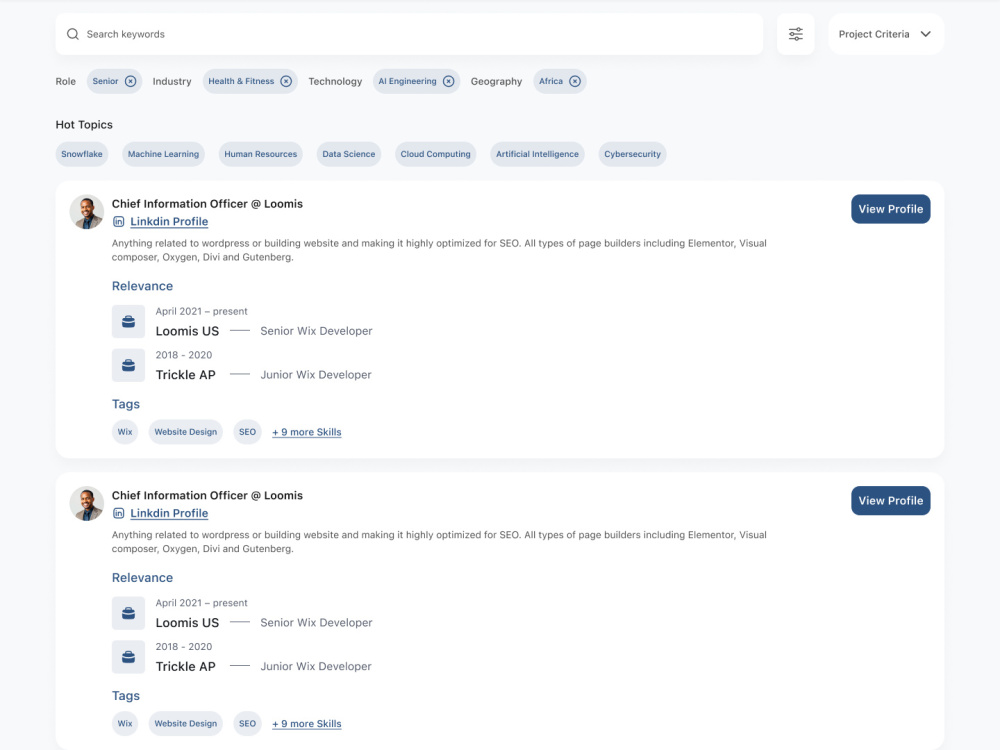Select the Machine Learning hot topic

coord(163,154)
